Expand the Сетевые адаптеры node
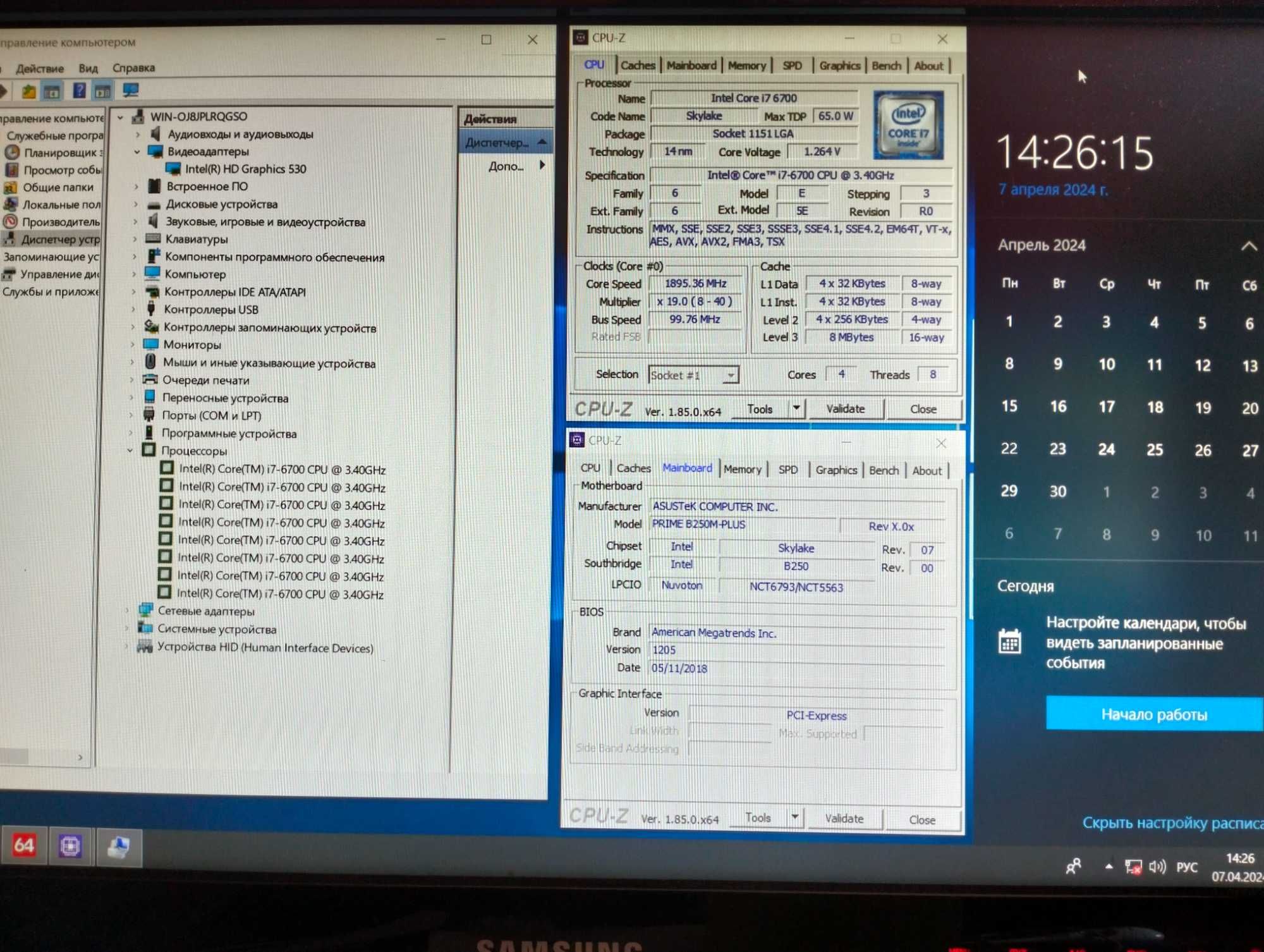Image resolution: width=1264 pixels, height=952 pixels. tap(128, 611)
